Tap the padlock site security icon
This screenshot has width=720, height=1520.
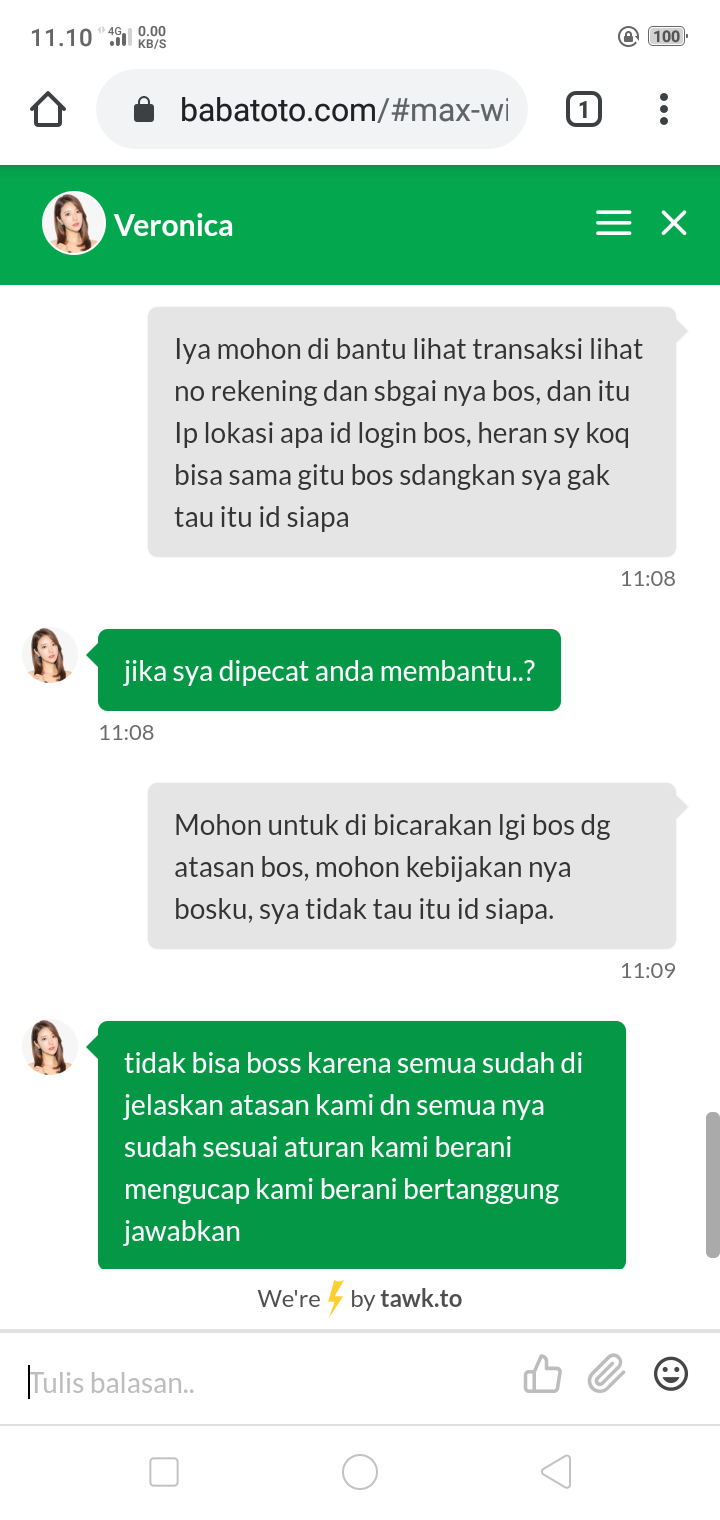pyautogui.click(x=144, y=109)
